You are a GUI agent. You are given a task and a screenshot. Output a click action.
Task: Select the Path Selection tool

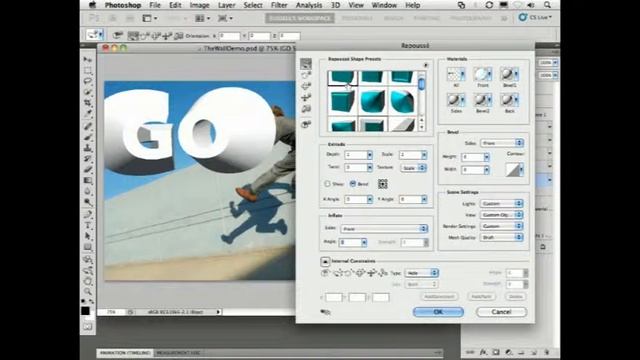pos(88,236)
